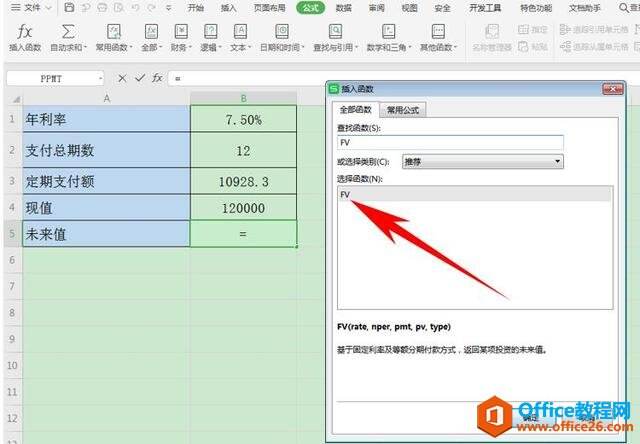Screen dimensions: 640x444
Task: Click the select-all corner triangle
Action: (16, 99)
